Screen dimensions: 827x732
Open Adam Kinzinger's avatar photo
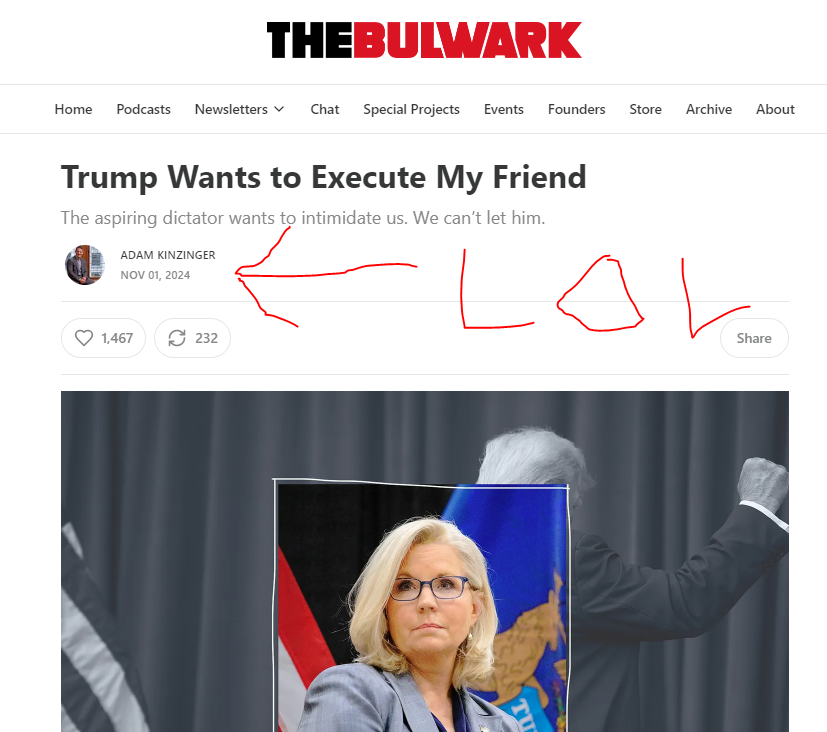tap(84, 265)
